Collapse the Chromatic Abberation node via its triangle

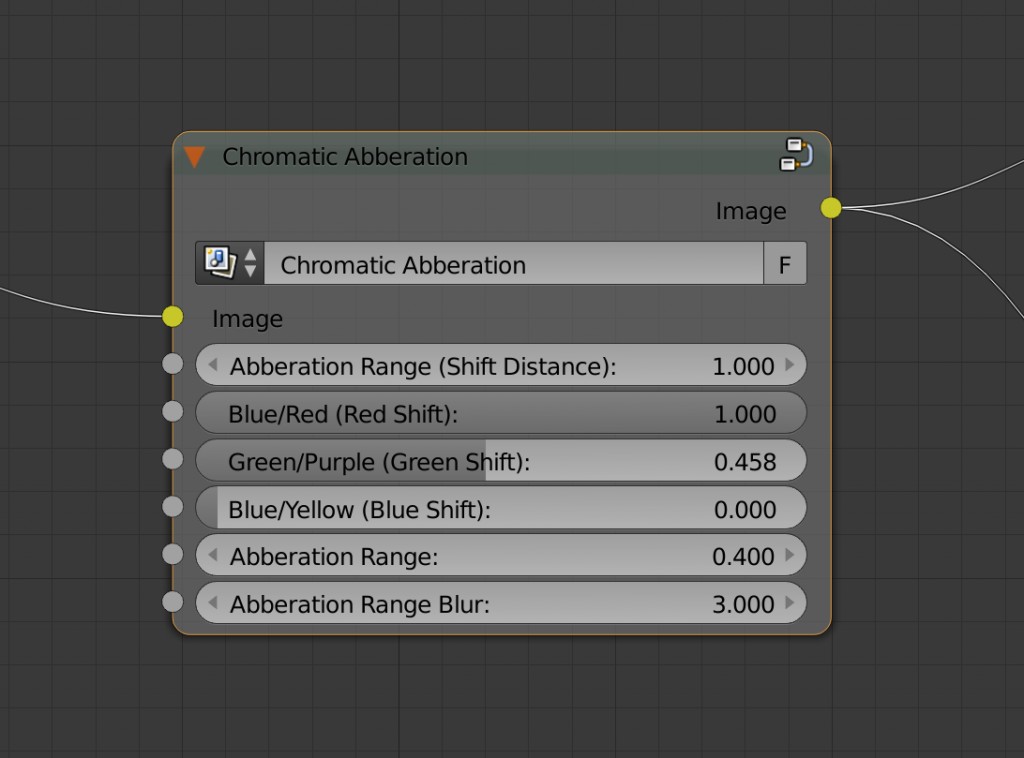[x=196, y=156]
